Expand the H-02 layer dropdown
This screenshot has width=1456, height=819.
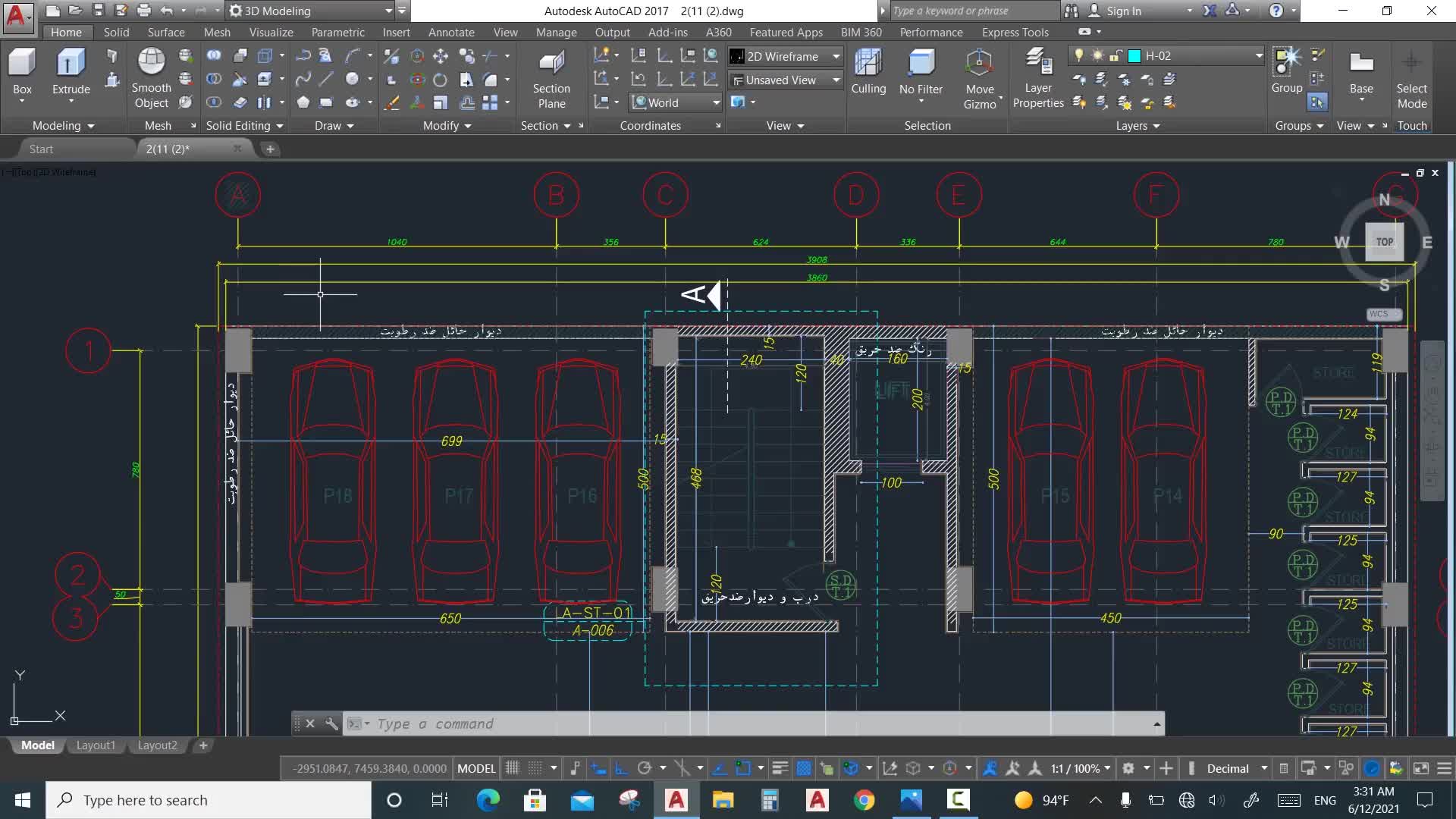tap(1259, 55)
